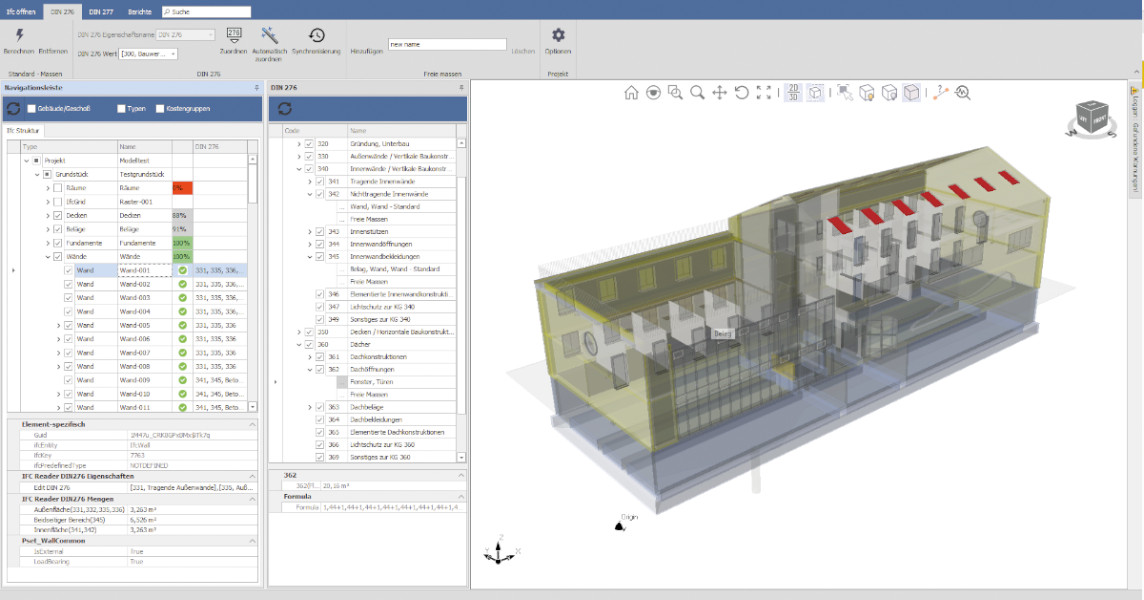Switch to the DIN 276 ribbon tab
The image size is (1144, 600).
[63, 12]
